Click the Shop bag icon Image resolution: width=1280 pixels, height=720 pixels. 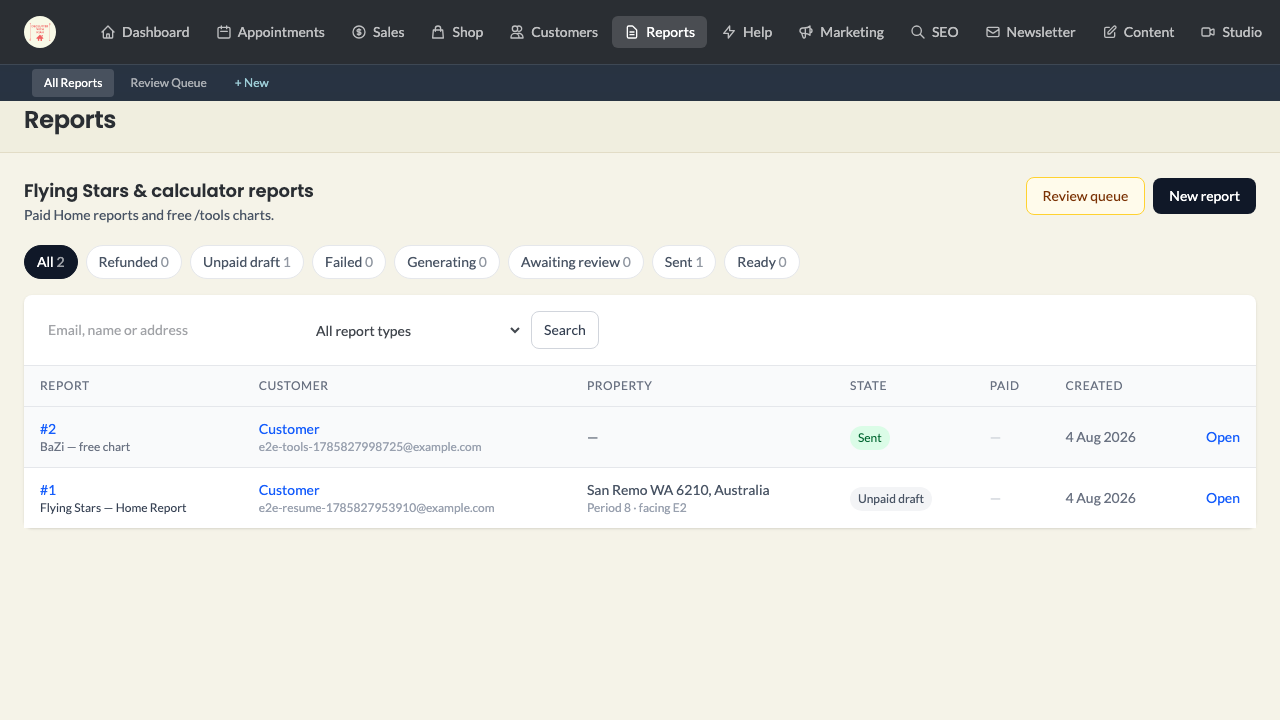point(438,32)
